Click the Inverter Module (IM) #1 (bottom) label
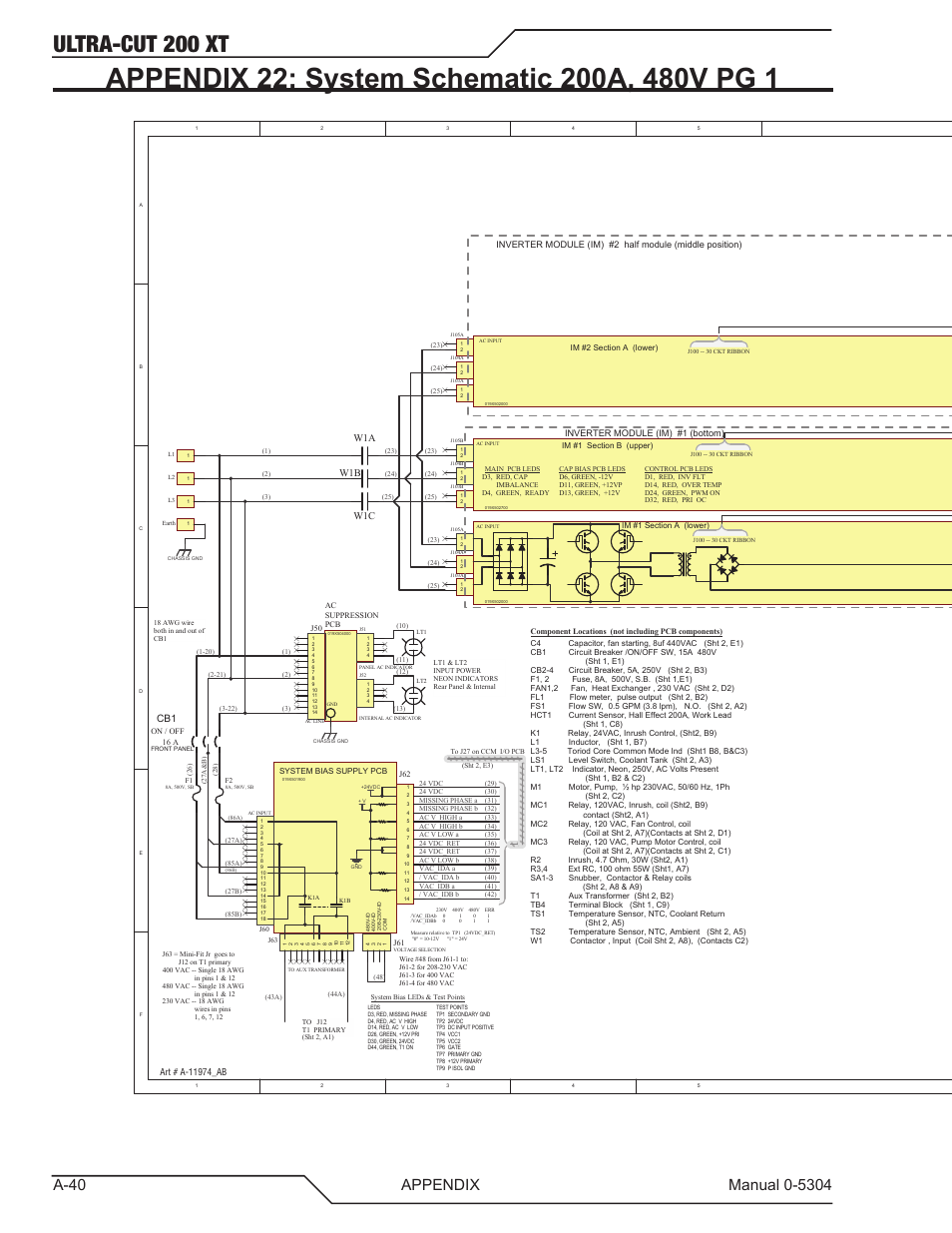The width and height of the screenshot is (952, 1233). 644,433
